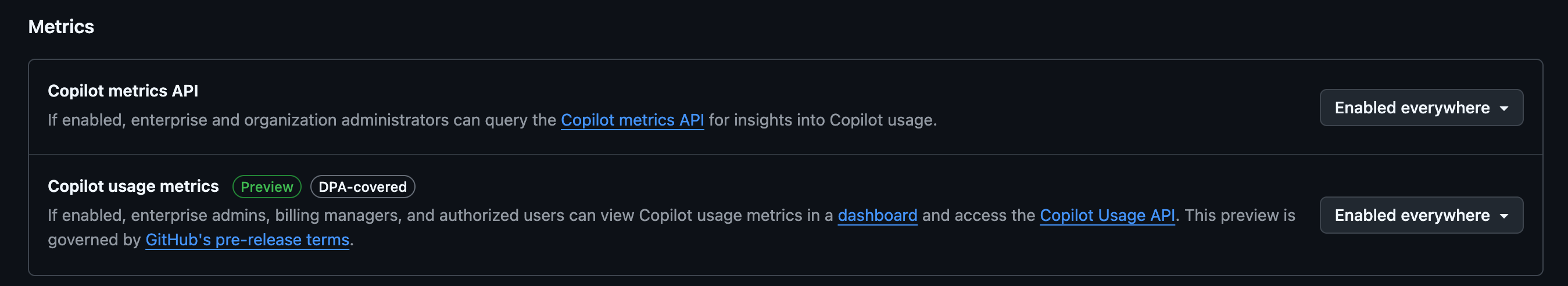Click the Metrics section heading
Screen dimensions: 1568x286
tap(61, 27)
